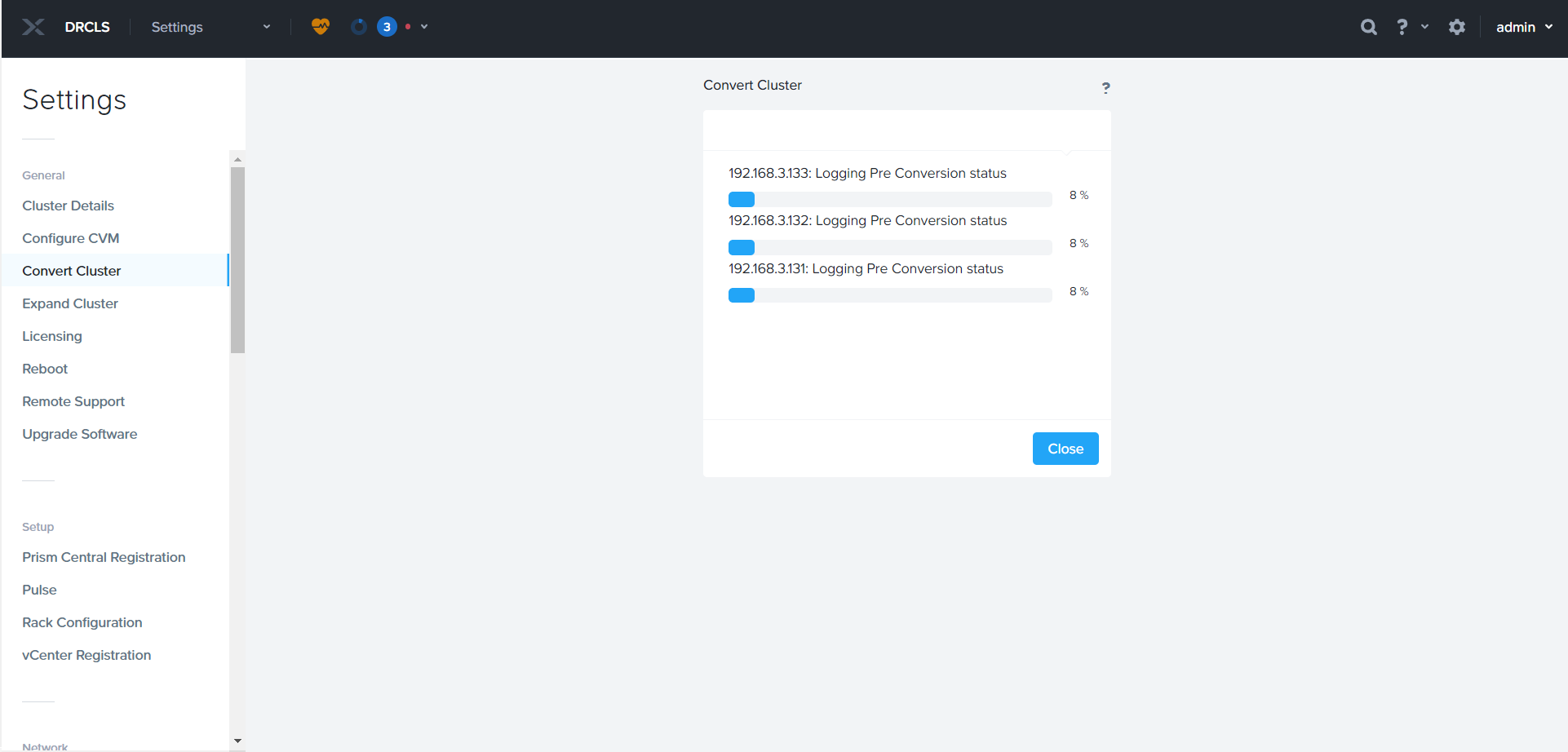Click the search magnifier icon
The height and width of the screenshot is (752, 1568).
click(1368, 27)
